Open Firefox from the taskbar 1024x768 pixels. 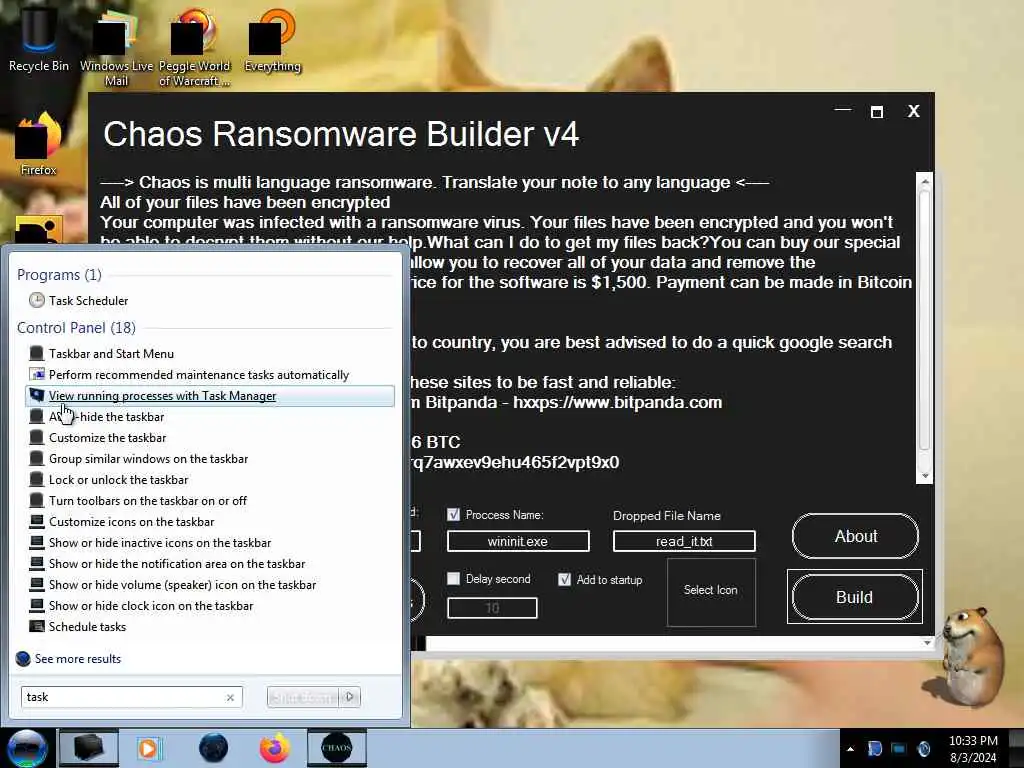pos(274,748)
